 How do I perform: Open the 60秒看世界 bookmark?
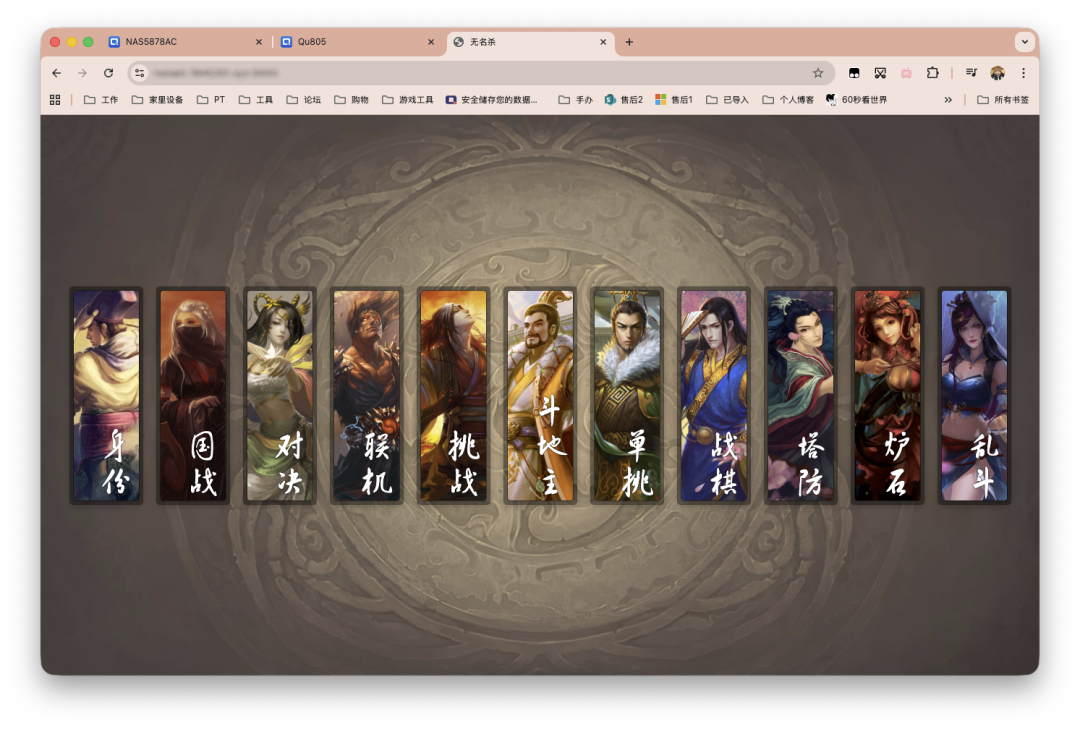point(856,100)
